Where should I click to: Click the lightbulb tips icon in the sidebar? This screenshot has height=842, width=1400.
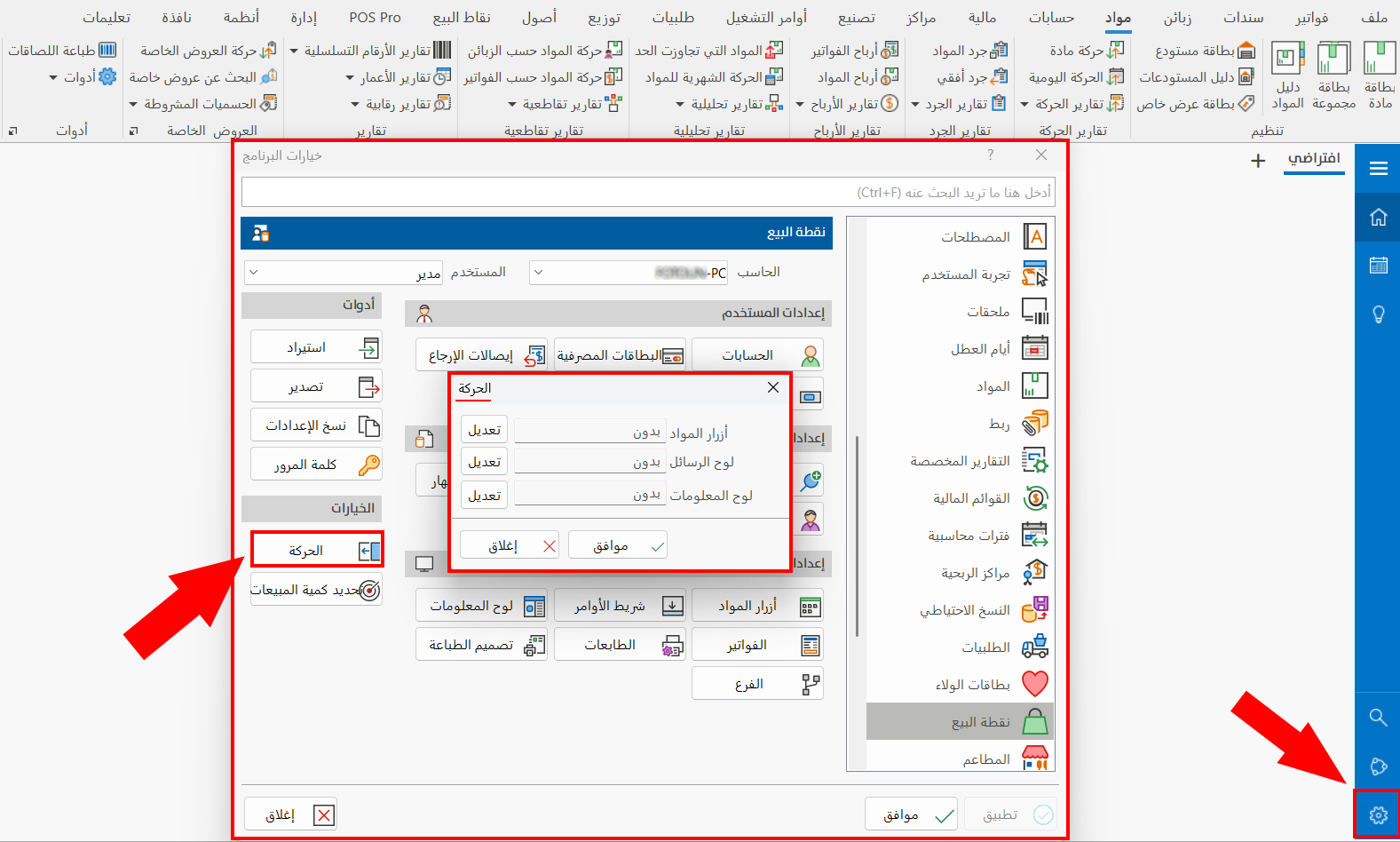(x=1378, y=314)
